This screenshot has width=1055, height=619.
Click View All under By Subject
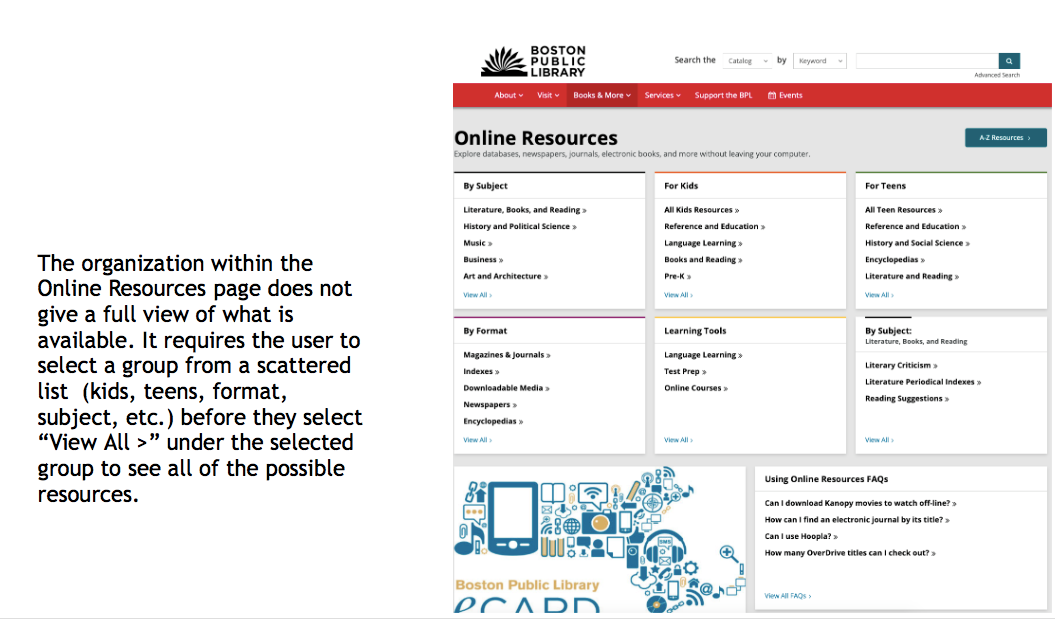[x=477, y=295]
